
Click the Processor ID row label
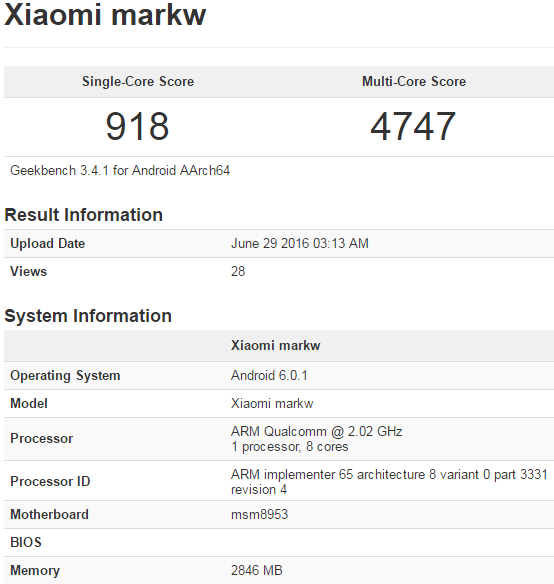[50, 481]
